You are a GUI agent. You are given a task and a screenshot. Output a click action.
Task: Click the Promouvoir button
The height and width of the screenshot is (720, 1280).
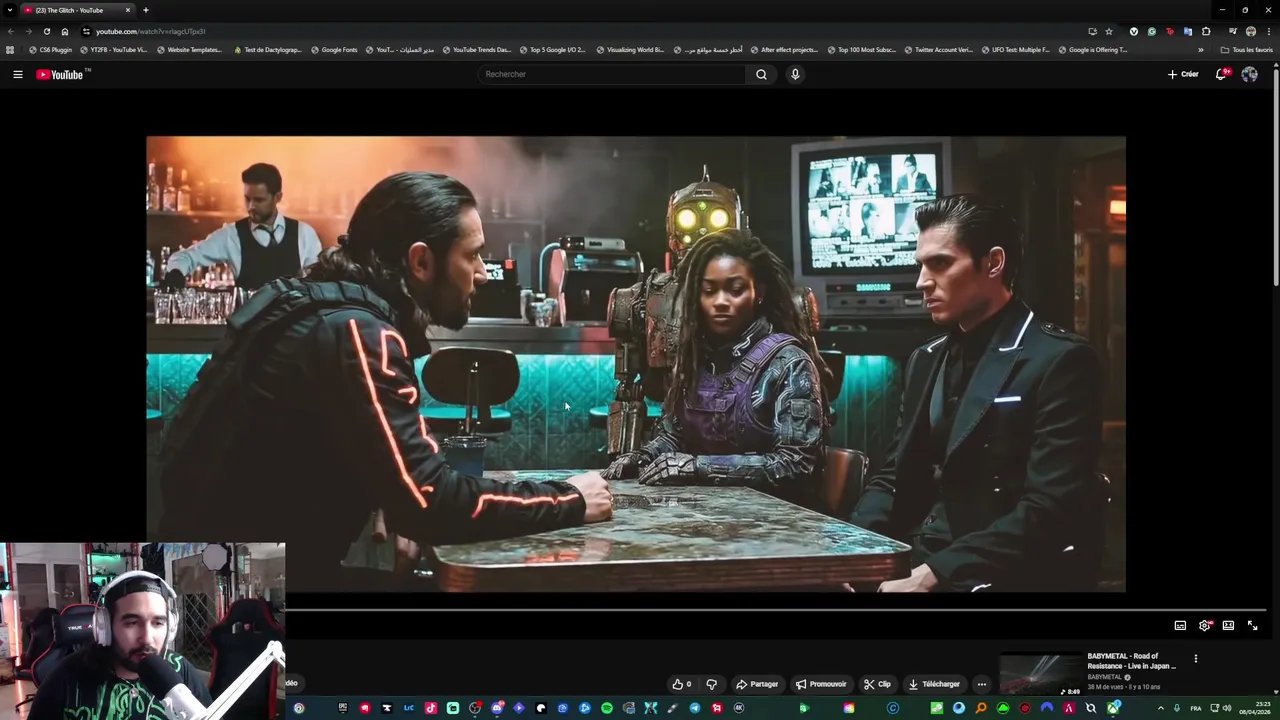(x=821, y=684)
